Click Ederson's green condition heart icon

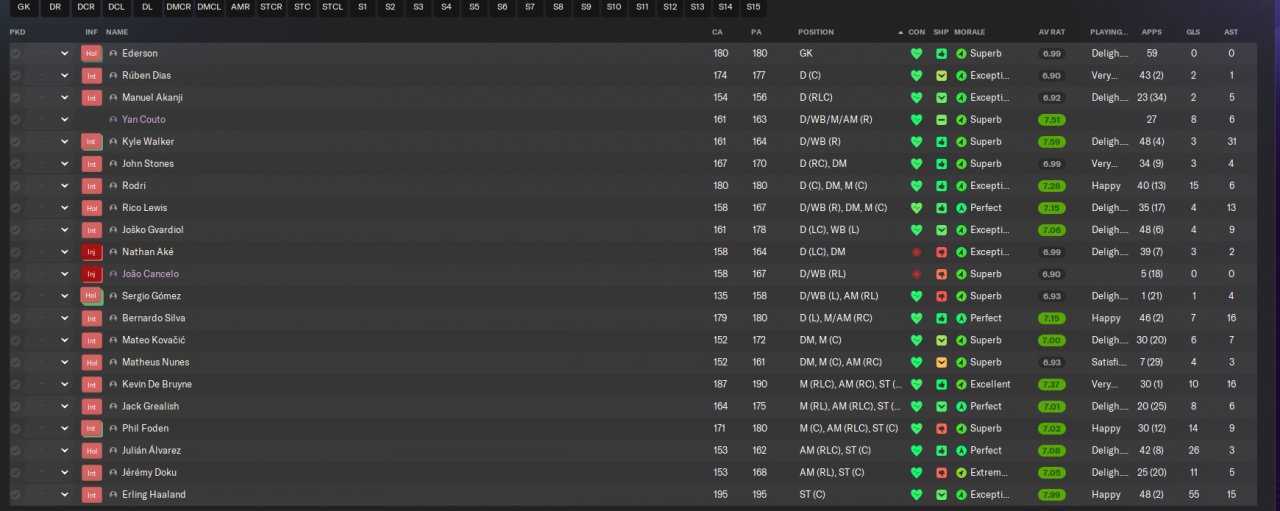916,53
